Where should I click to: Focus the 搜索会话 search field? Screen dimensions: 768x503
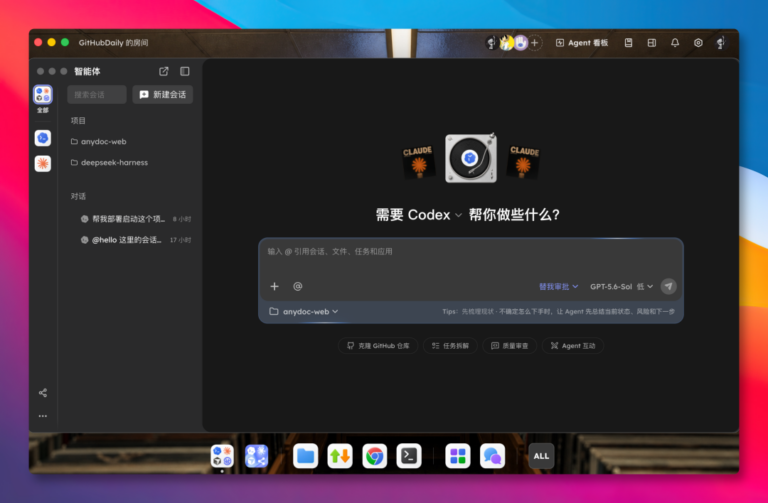(x=97, y=95)
